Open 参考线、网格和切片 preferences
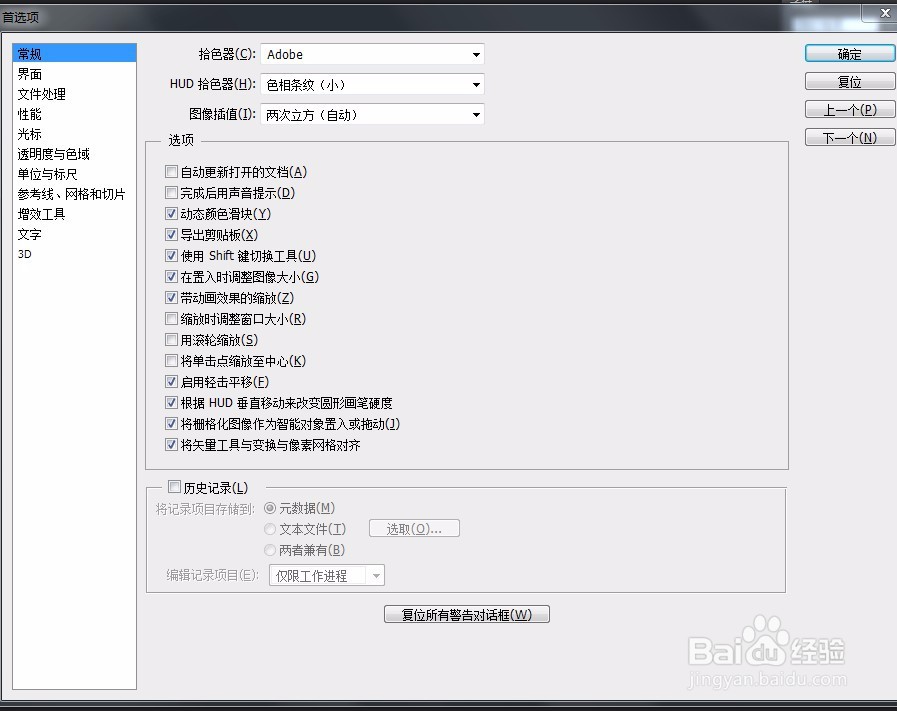Screen dimensions: 897x711 (x=74, y=194)
